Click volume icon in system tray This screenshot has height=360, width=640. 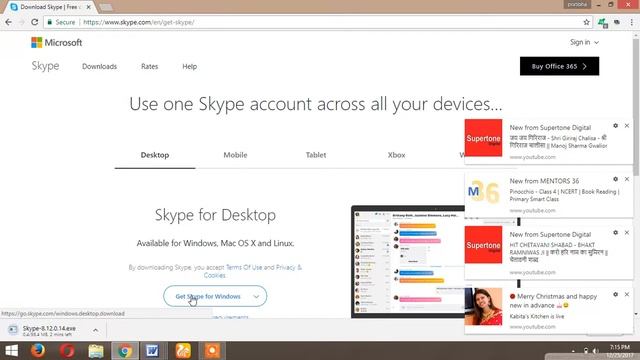coord(596,351)
